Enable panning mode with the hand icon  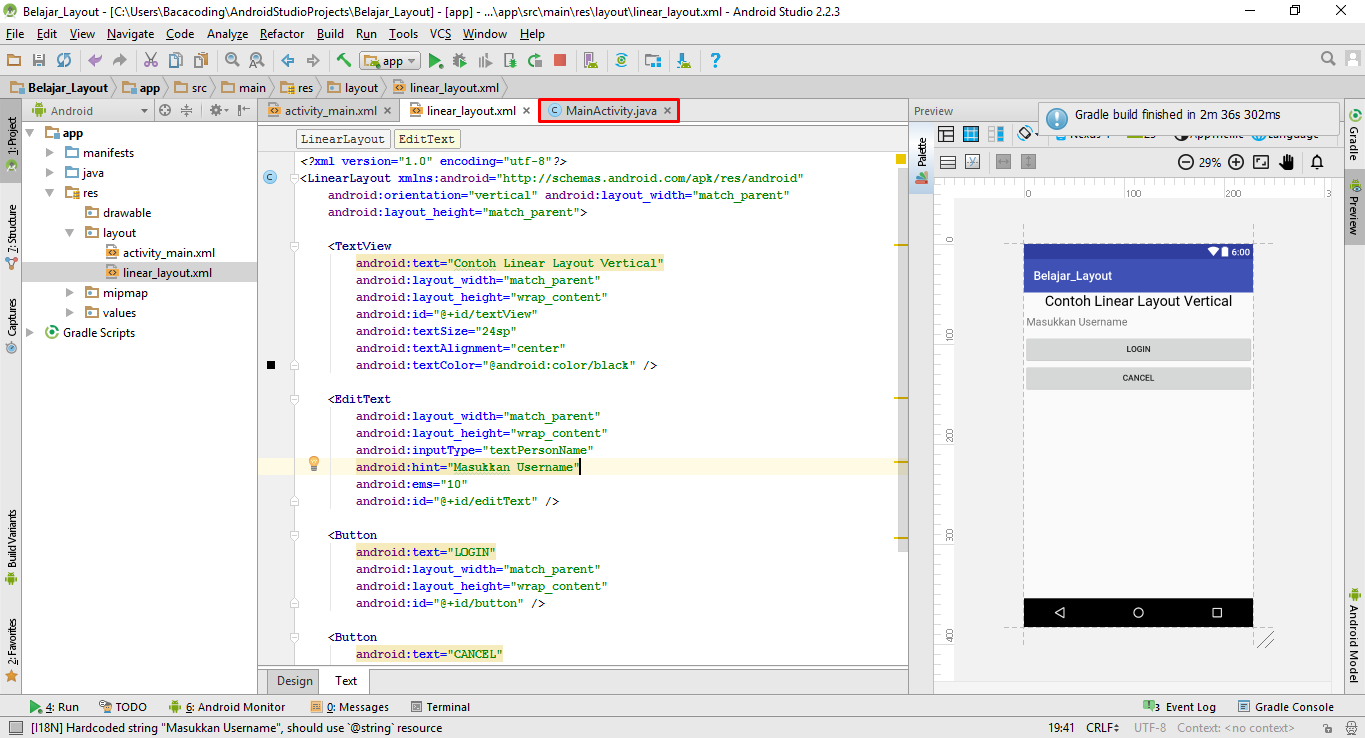tap(1288, 161)
